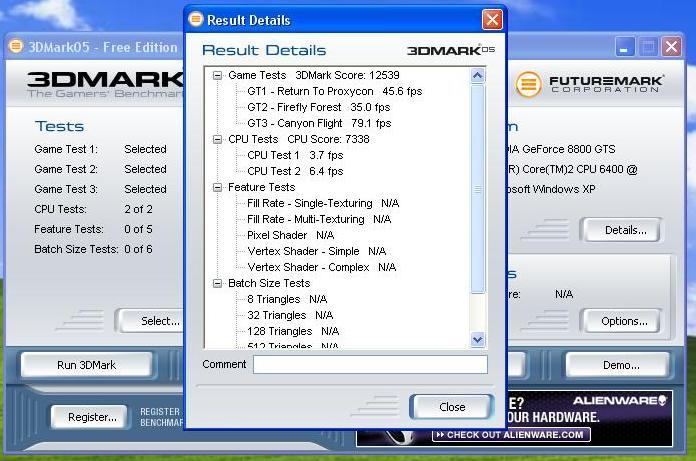Image resolution: width=696 pixels, height=461 pixels.
Task: Close the Result Details dialog with X
Action: 492,20
